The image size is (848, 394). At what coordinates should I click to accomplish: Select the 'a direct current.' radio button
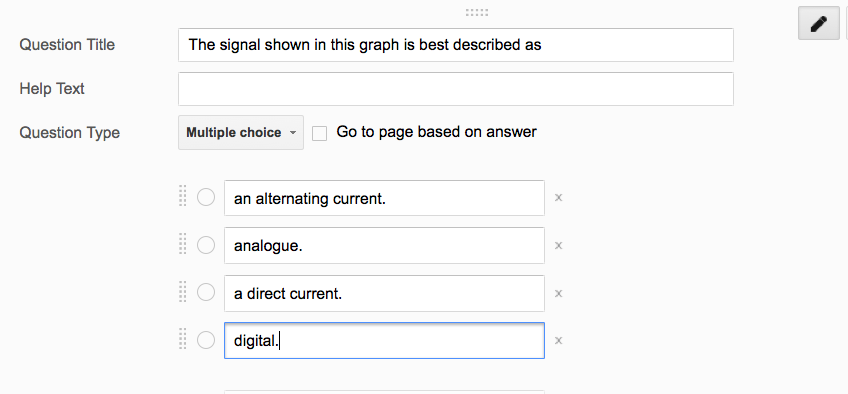click(206, 292)
